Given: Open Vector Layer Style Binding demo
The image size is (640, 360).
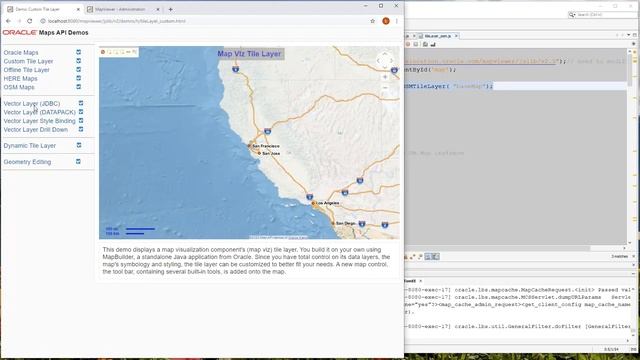Looking at the screenshot, I should (x=40, y=121).
